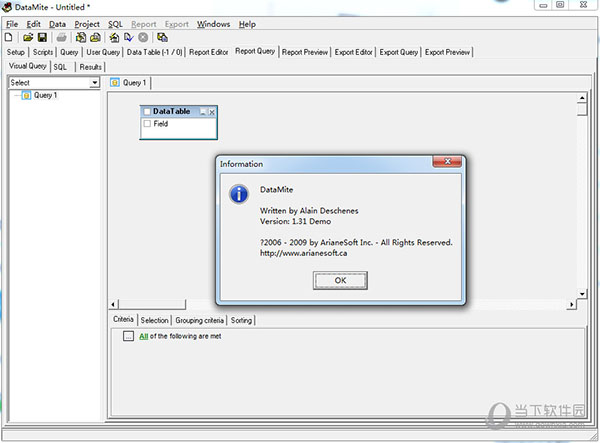Image resolution: width=600 pixels, height=443 pixels.
Task: Click the blue information icon in dialog
Action: pos(239,194)
